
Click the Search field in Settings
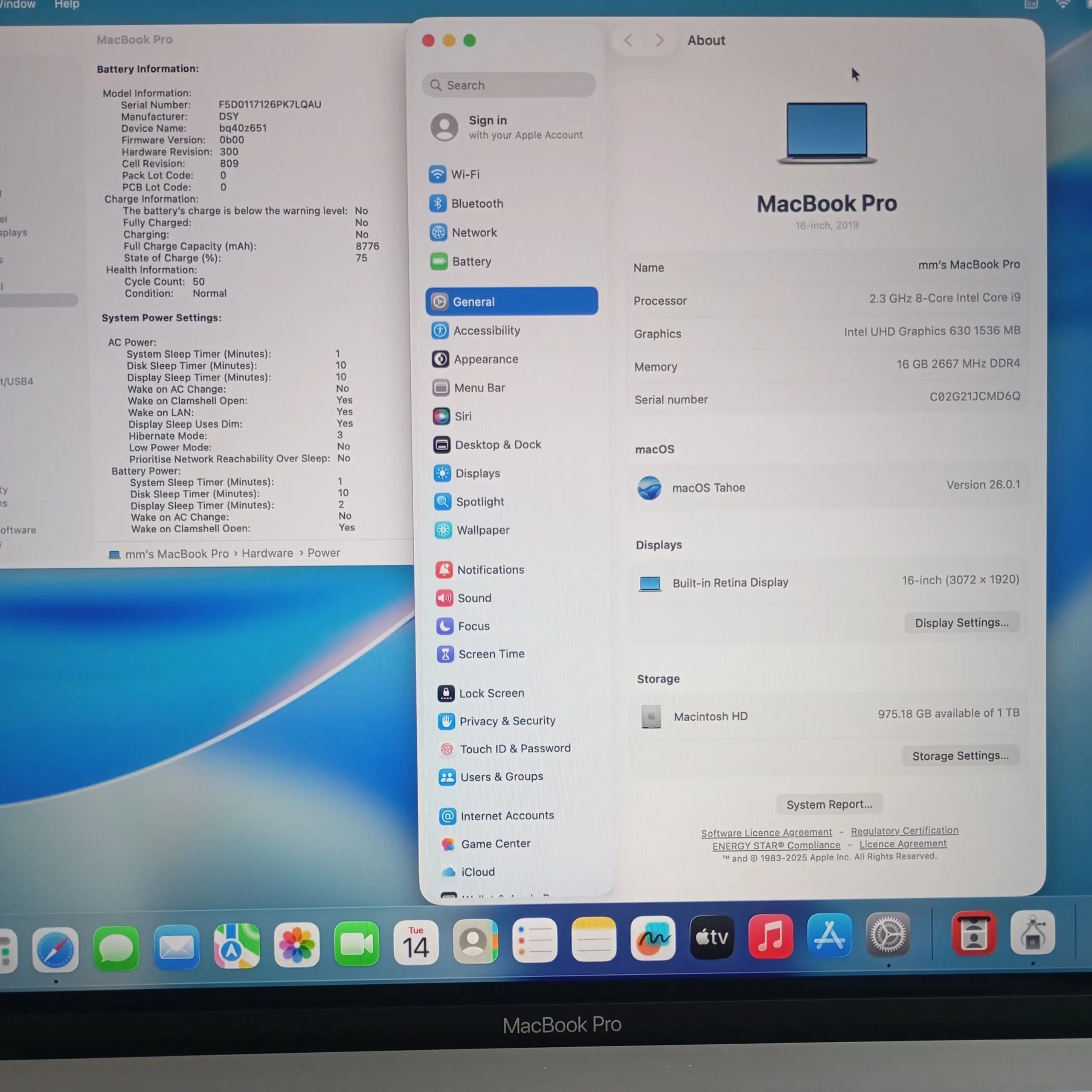click(x=509, y=85)
